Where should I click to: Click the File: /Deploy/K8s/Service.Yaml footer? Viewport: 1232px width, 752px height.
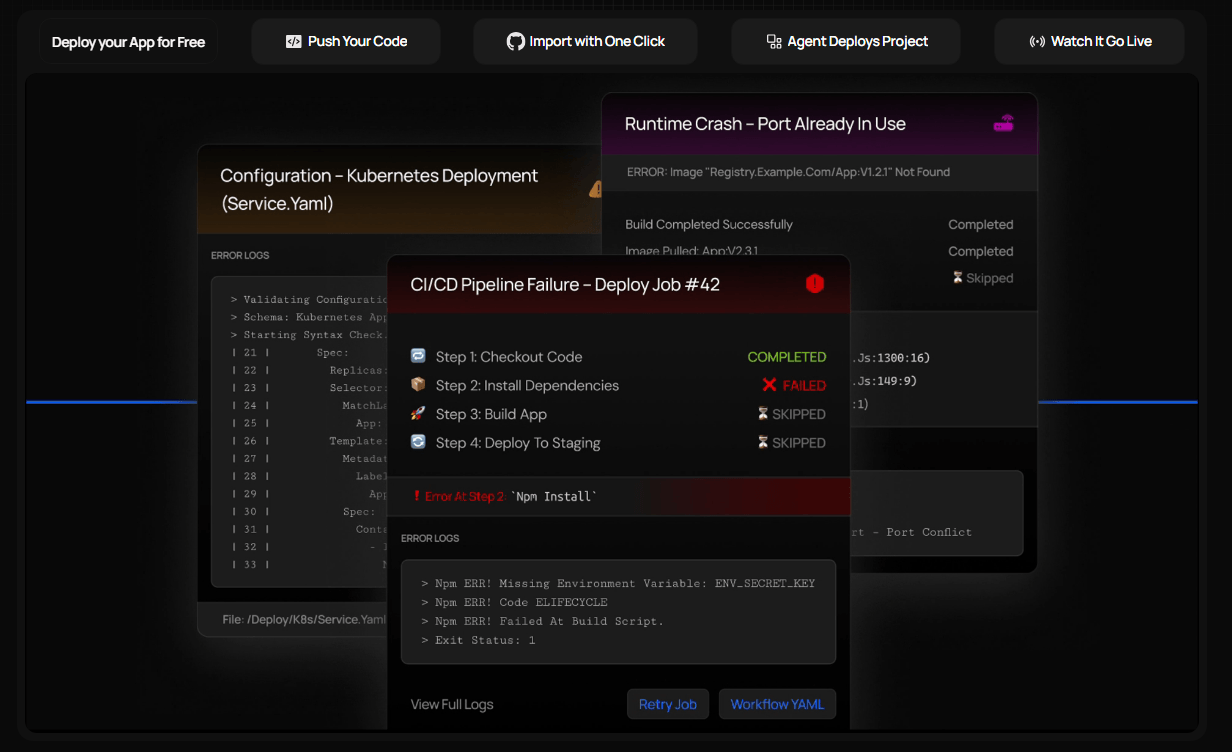(x=304, y=619)
